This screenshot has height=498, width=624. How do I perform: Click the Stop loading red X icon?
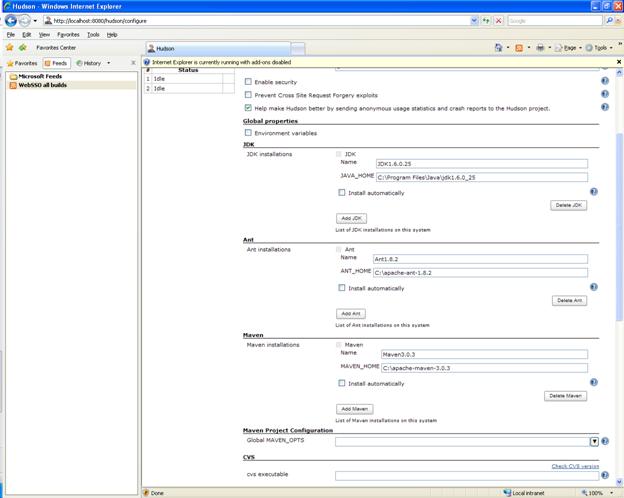pos(498,20)
